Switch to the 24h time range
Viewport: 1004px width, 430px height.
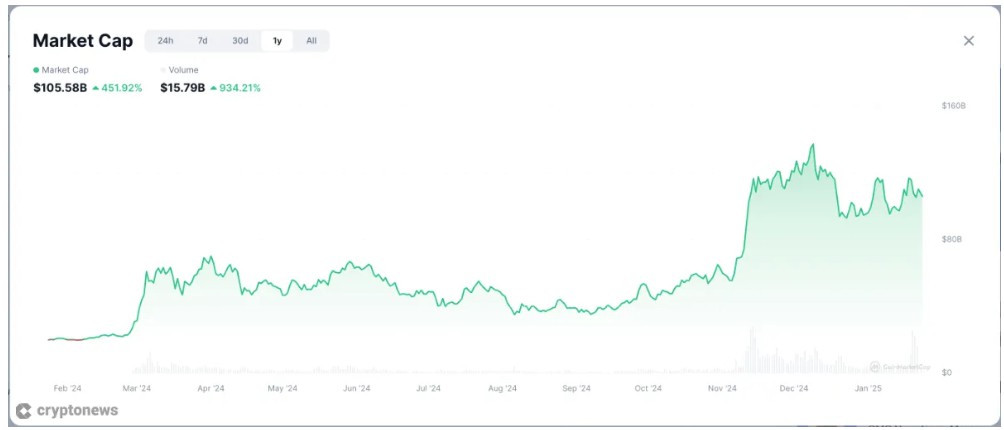tap(165, 41)
